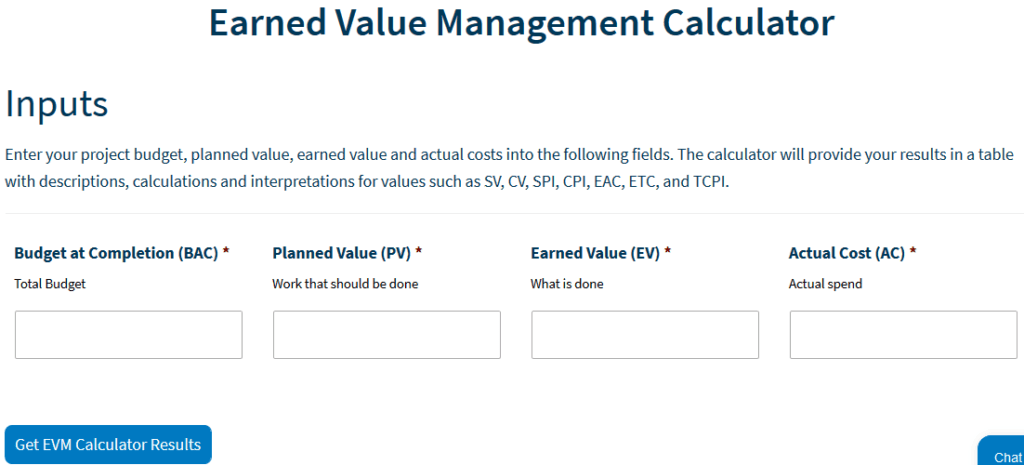Click the Inputs section heading
Viewport: 1024px width, 465px height.
(x=57, y=104)
